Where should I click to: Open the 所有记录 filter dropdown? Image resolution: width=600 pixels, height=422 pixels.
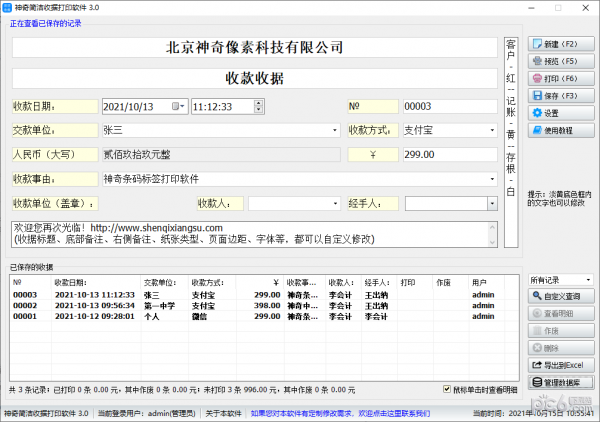(589, 280)
